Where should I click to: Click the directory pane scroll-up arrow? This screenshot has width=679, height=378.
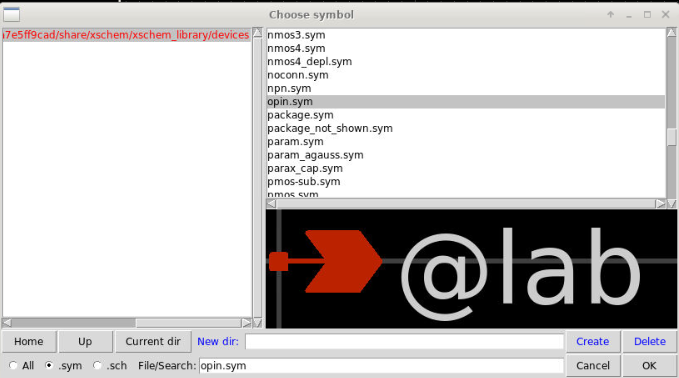tap(257, 33)
